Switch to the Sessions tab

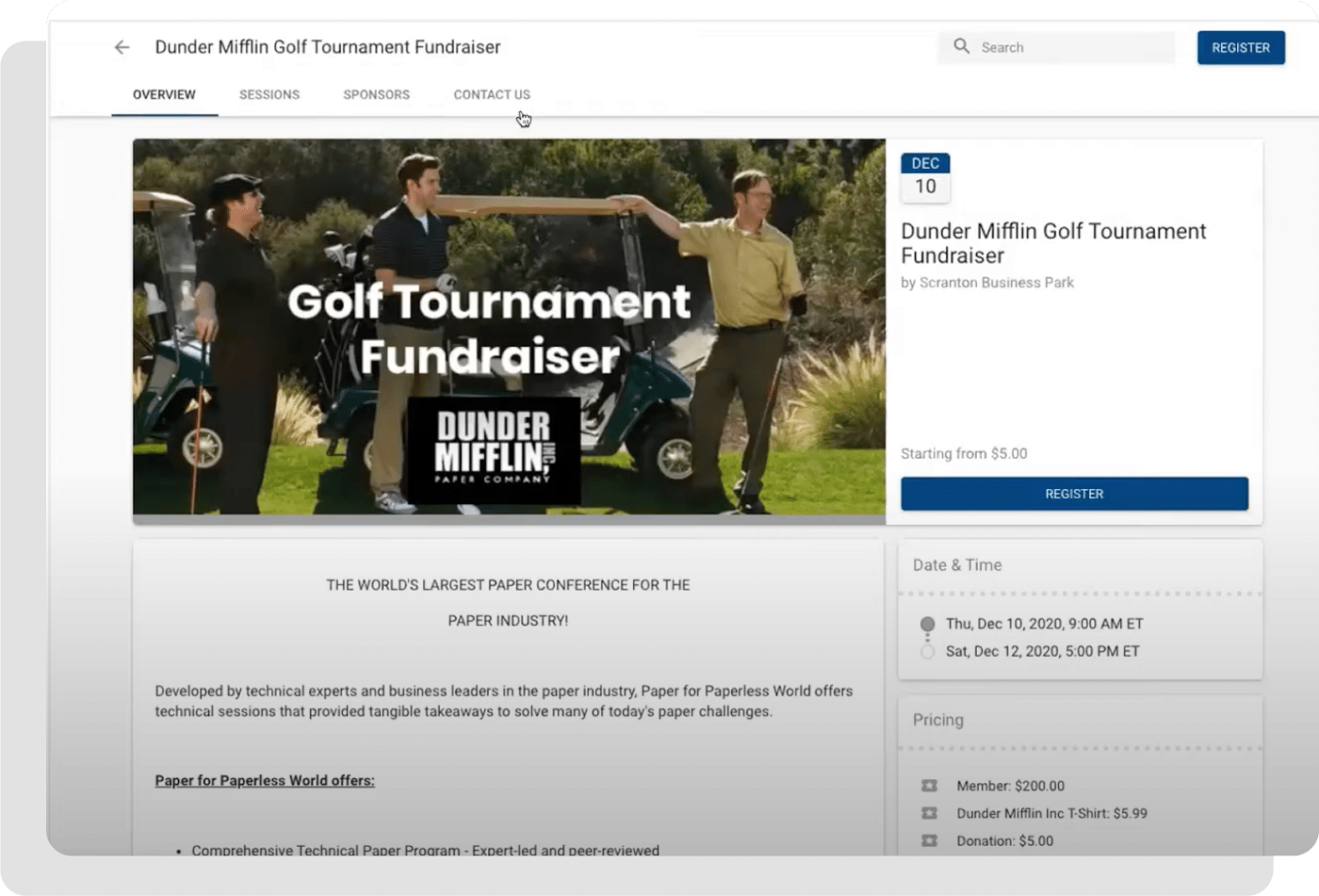269,95
